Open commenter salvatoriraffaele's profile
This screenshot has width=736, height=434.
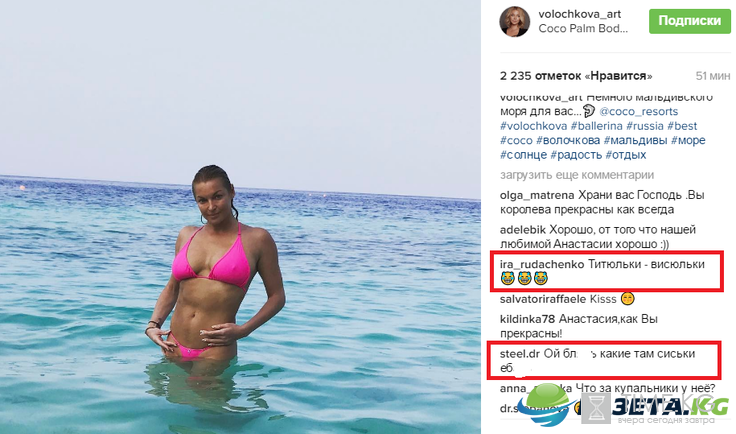click(x=543, y=299)
